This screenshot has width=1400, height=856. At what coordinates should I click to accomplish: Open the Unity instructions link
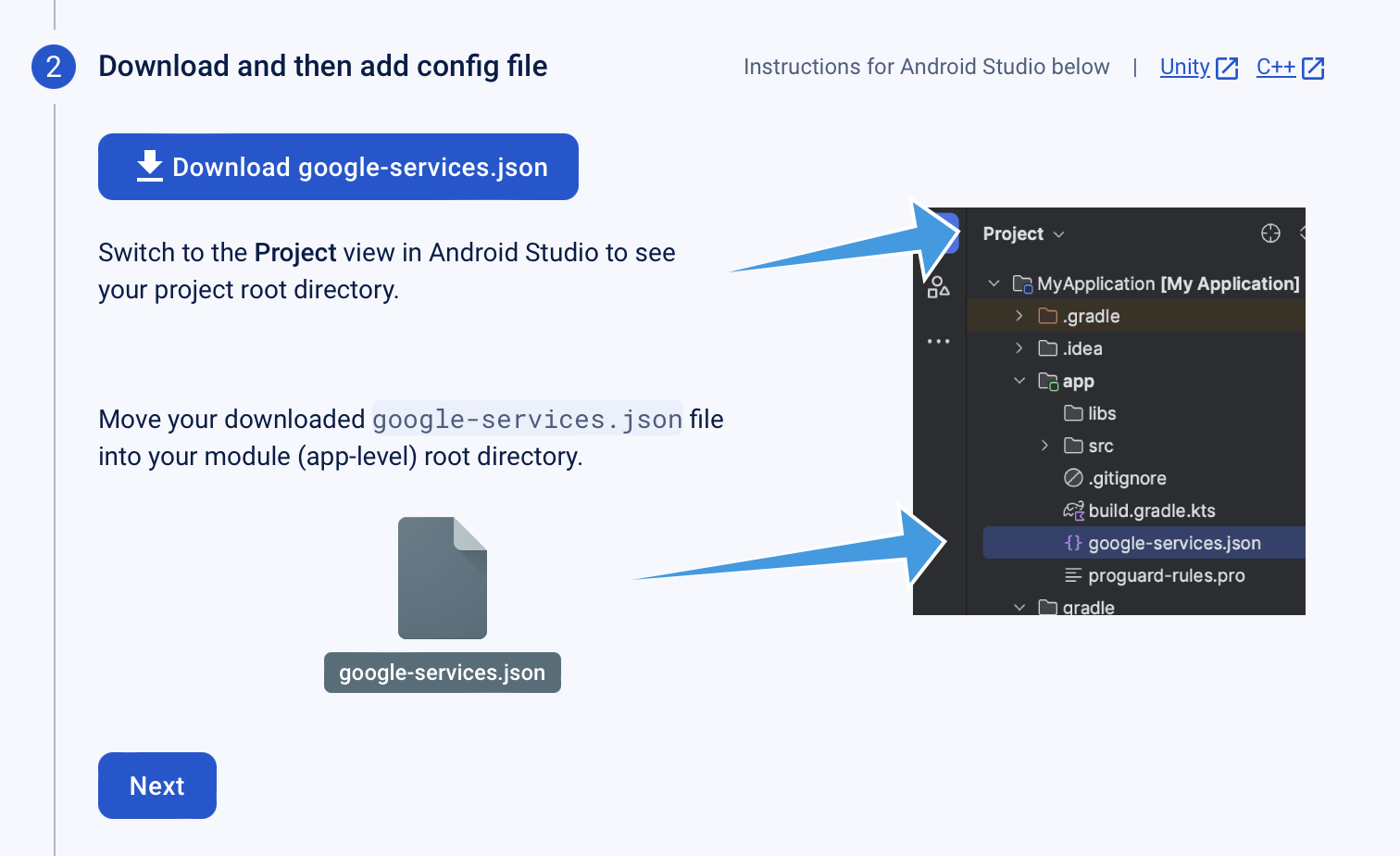pos(1185,67)
